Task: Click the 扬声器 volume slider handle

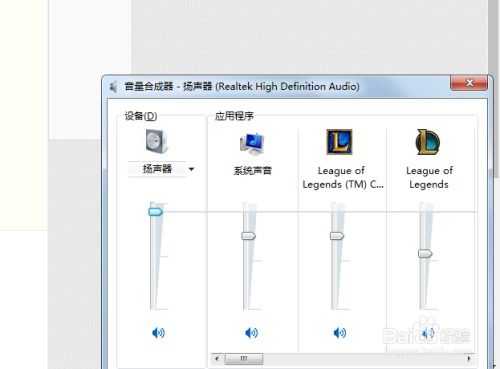Action: pos(155,212)
